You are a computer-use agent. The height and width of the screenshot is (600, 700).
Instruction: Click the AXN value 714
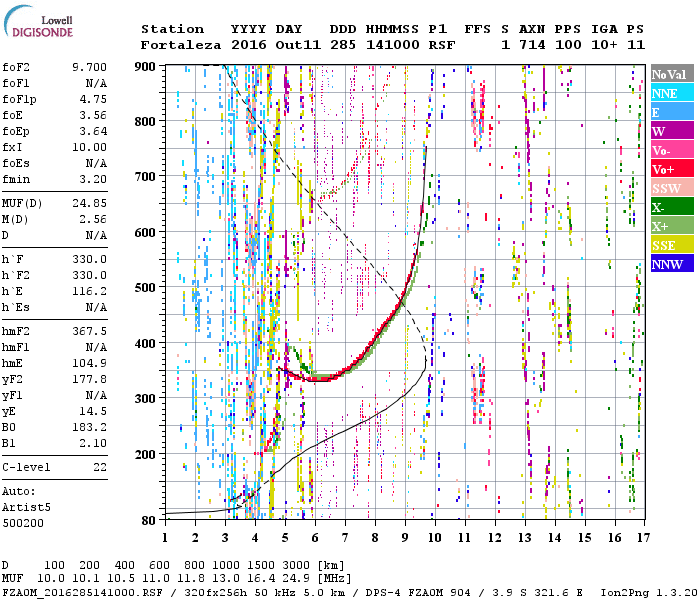click(532, 45)
